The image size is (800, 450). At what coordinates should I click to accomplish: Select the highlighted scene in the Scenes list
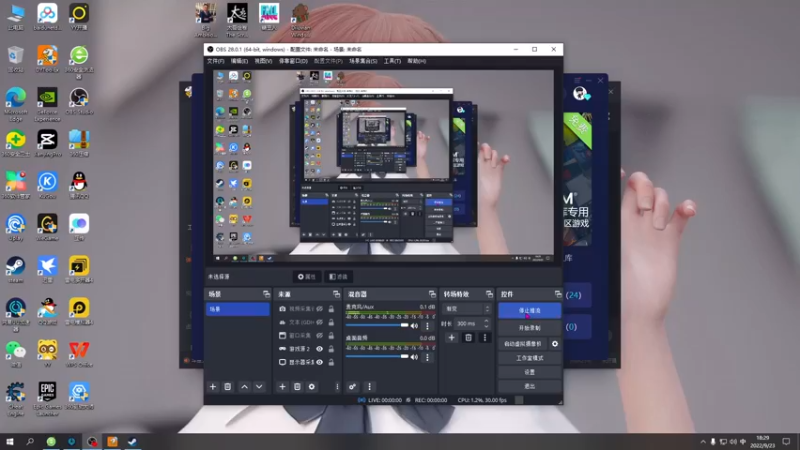coord(238,309)
